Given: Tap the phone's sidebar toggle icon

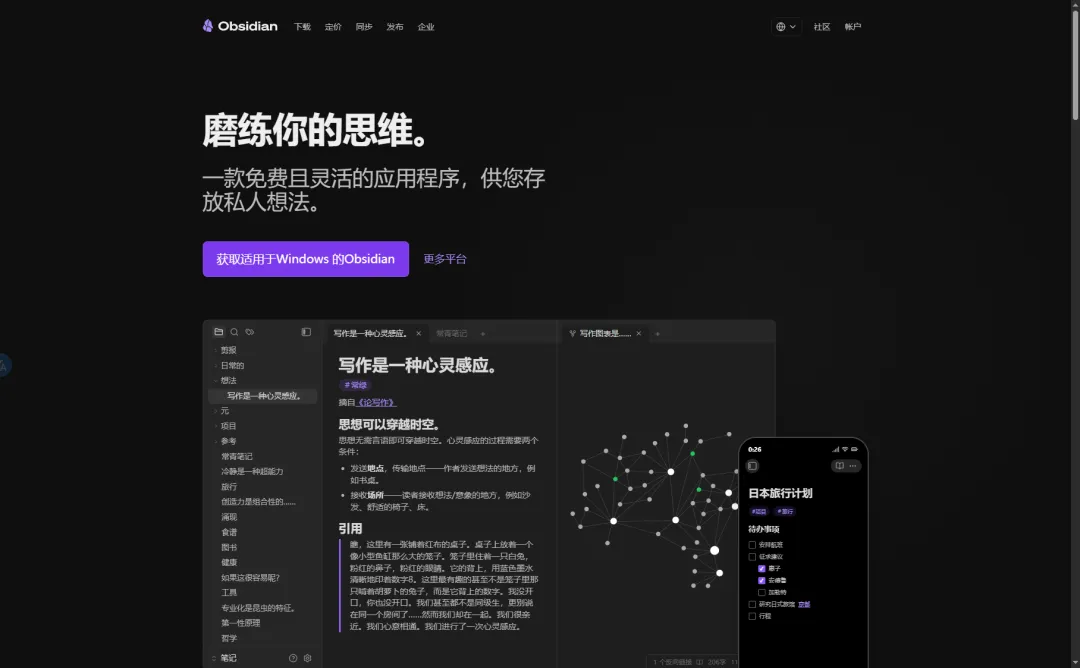Looking at the screenshot, I should pyautogui.click(x=753, y=466).
